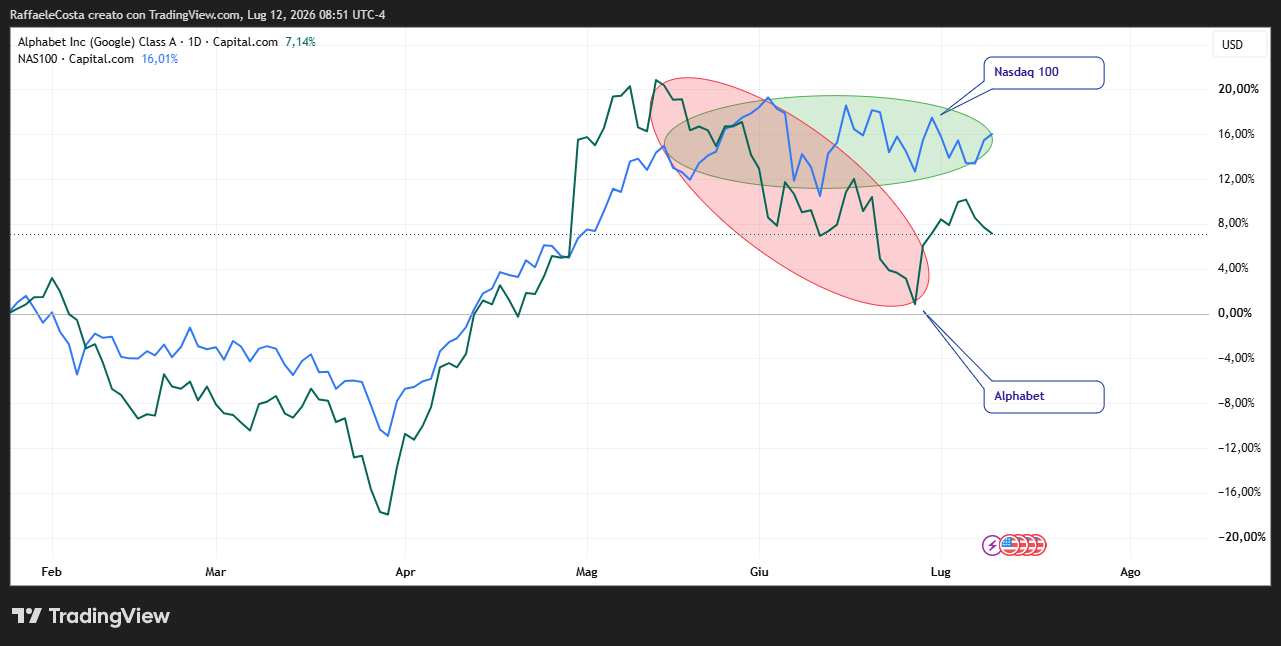
Task: Click the Apr label on time axis
Action: click(404, 573)
